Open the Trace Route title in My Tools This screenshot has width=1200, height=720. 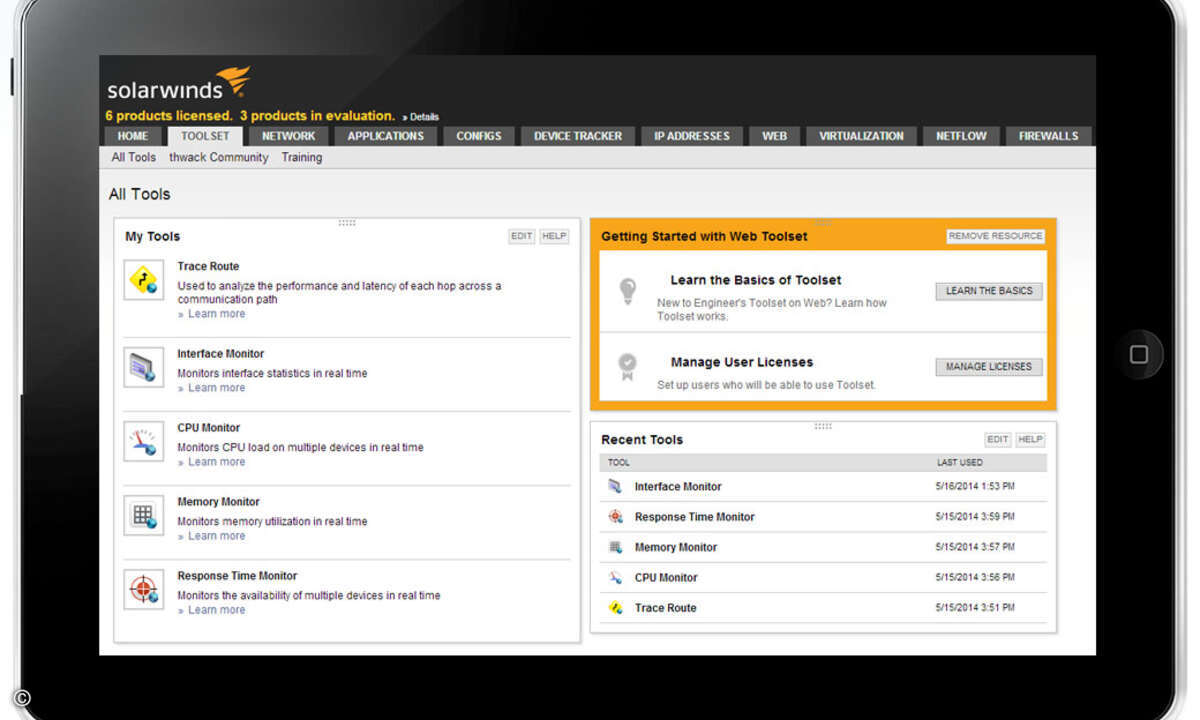208,266
